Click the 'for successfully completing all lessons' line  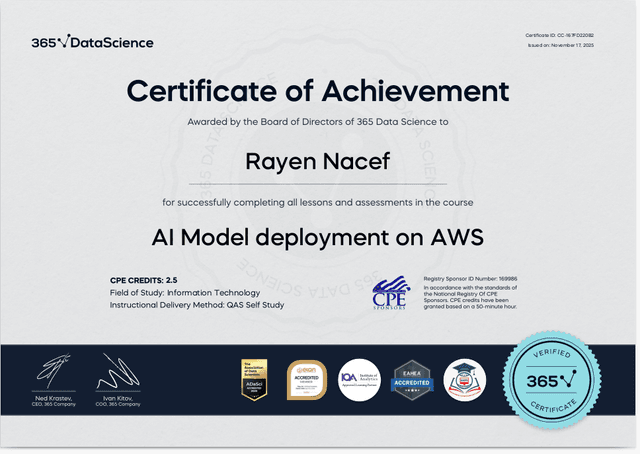coord(318,203)
